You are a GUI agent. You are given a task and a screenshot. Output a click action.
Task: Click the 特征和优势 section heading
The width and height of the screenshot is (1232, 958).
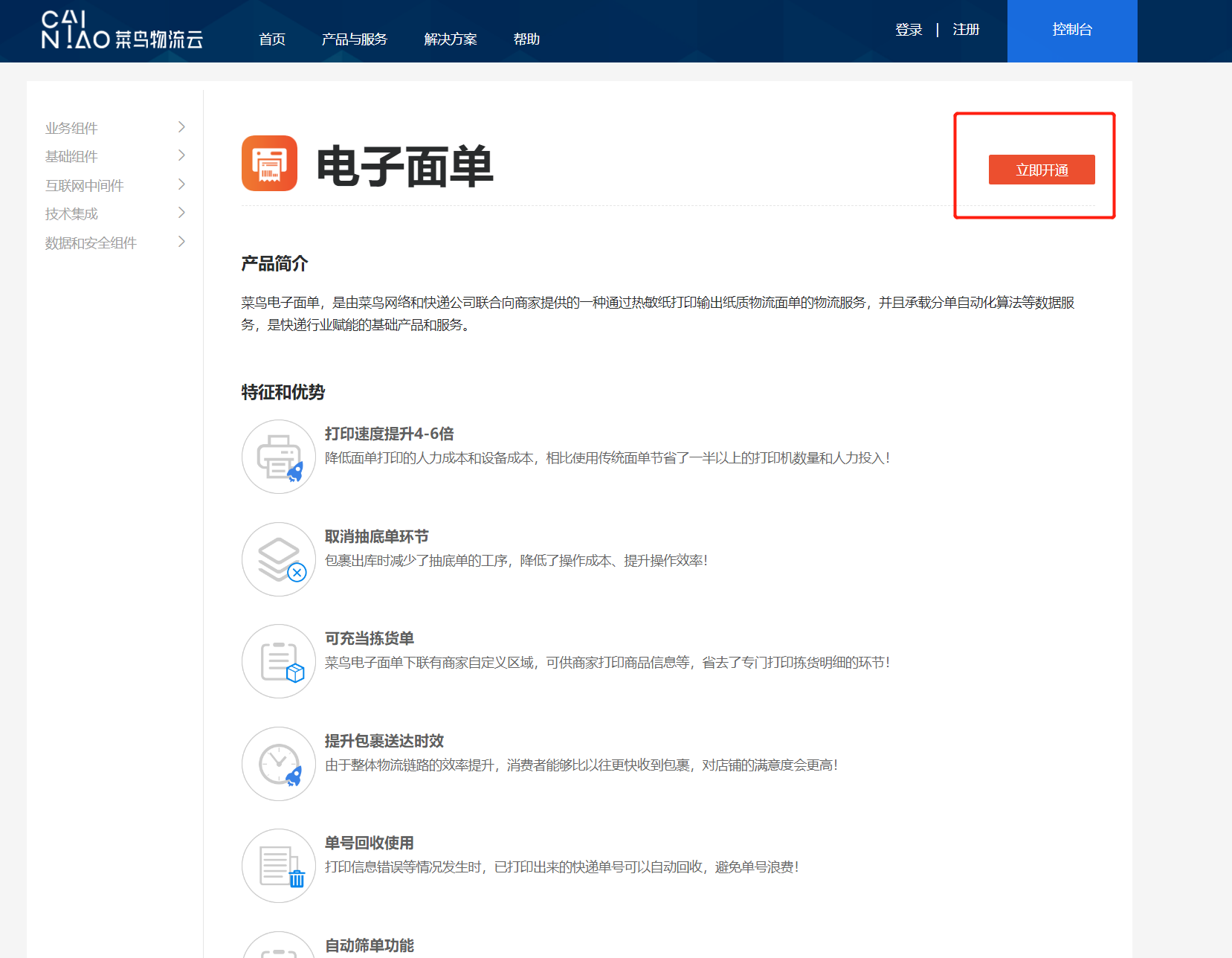pos(283,392)
